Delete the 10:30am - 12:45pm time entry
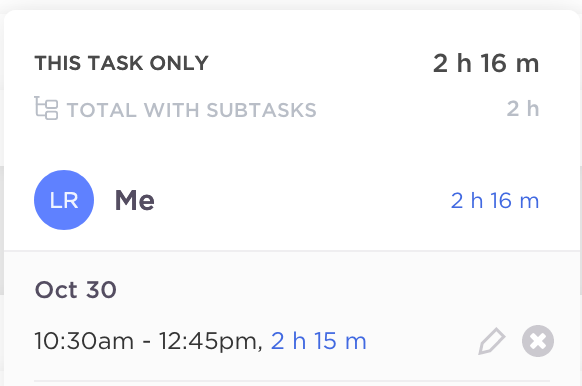The height and width of the screenshot is (386, 582). 538,341
